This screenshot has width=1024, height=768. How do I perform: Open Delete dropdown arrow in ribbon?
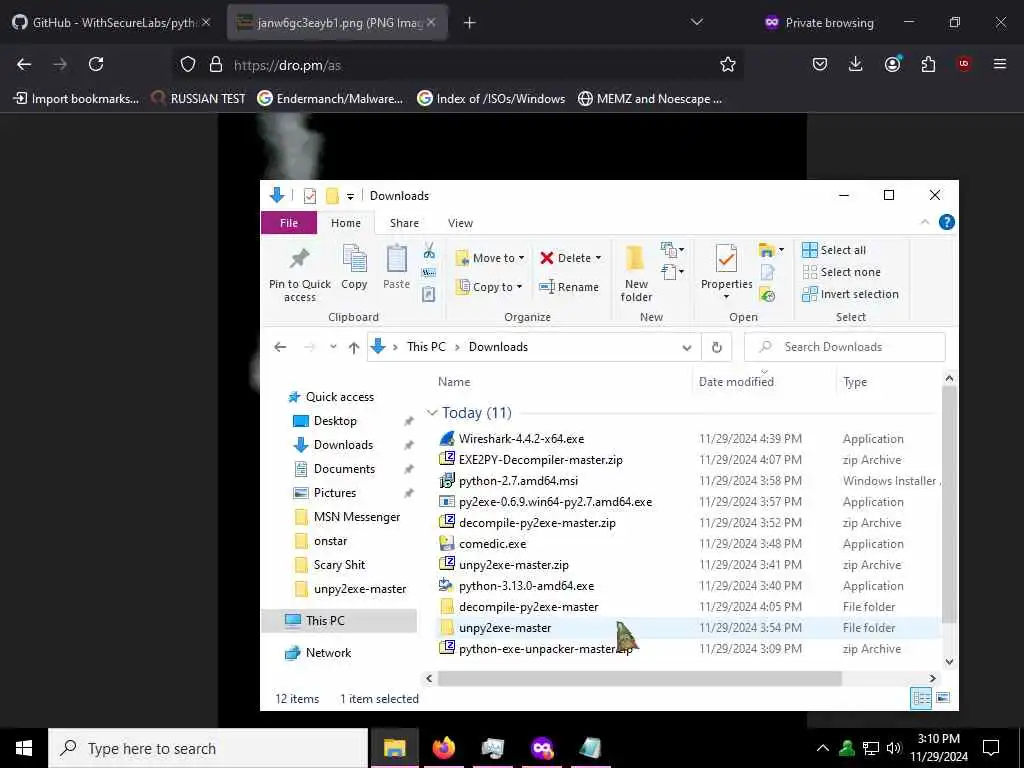(x=598, y=258)
